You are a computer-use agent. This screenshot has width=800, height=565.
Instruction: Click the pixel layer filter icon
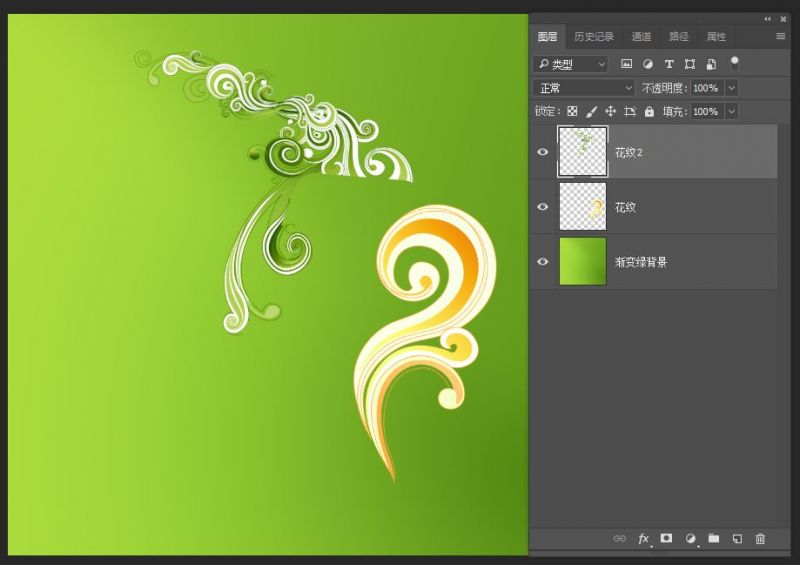(627, 64)
